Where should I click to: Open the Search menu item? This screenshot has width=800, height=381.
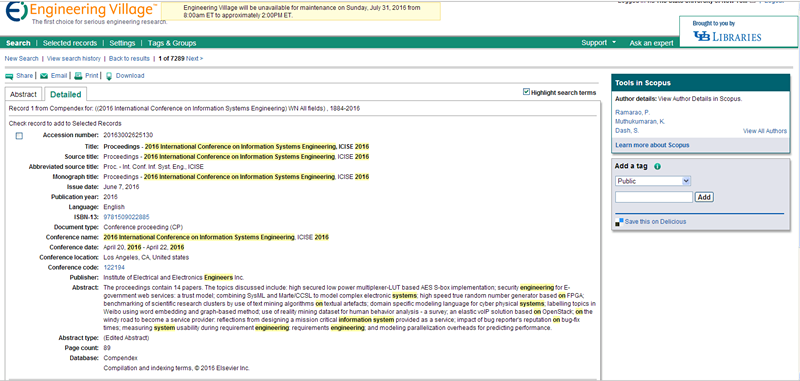click(18, 43)
